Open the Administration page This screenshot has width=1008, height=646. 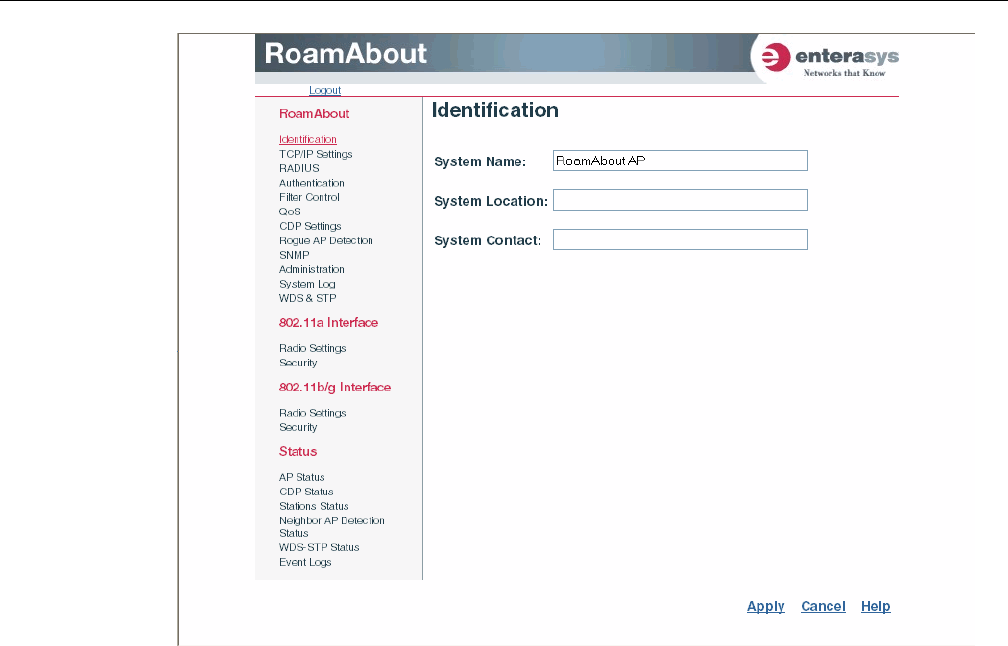pyautogui.click(x=312, y=269)
